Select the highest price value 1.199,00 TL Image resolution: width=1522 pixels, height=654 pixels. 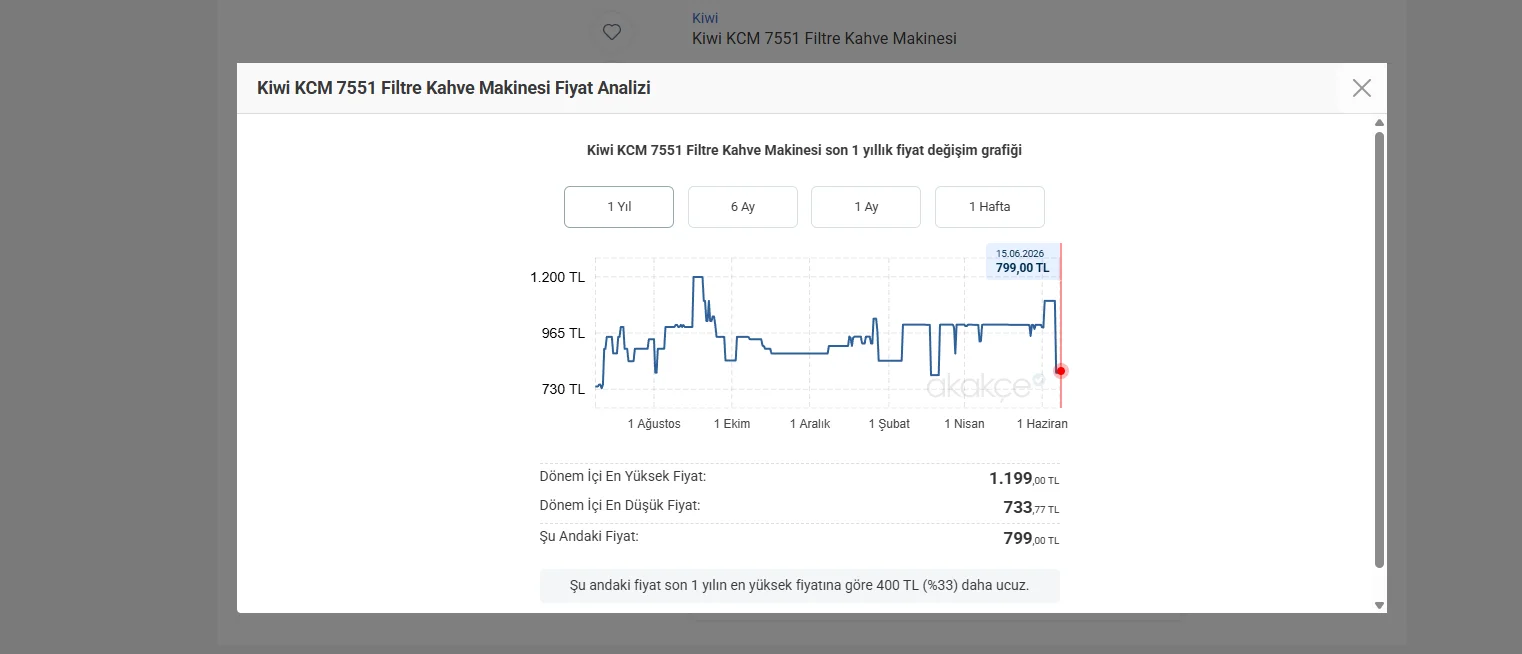(x=1024, y=479)
